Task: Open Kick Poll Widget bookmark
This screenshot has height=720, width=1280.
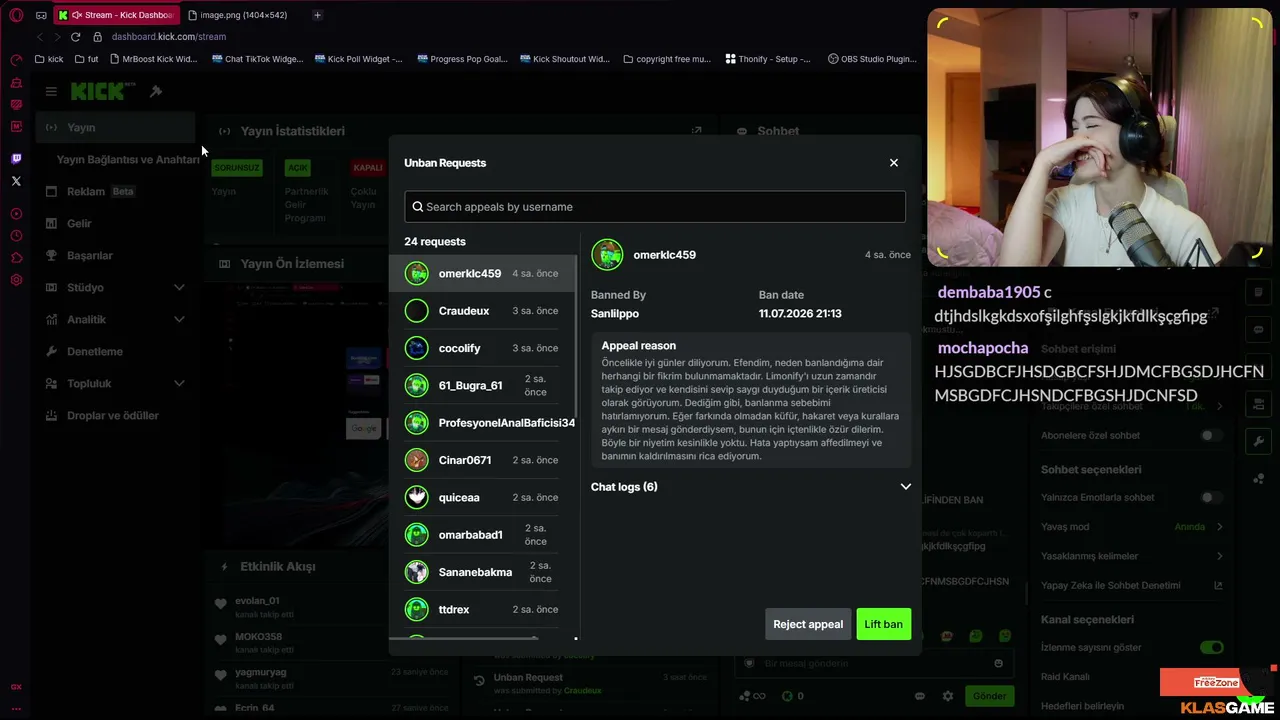Action: (x=358, y=59)
